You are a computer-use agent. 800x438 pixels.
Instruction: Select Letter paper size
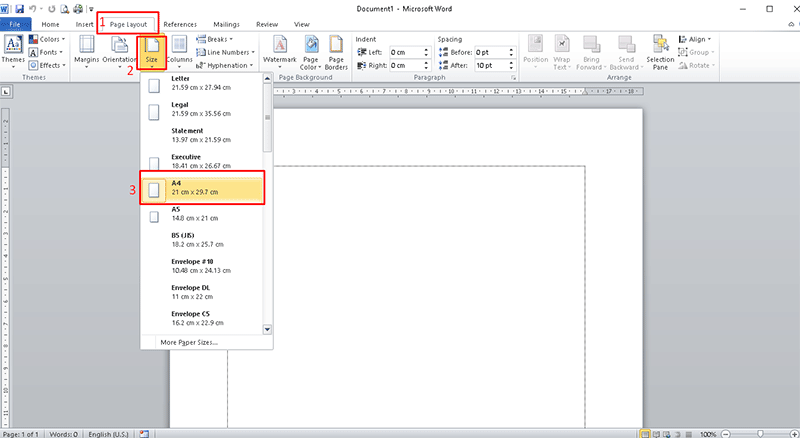coord(202,83)
